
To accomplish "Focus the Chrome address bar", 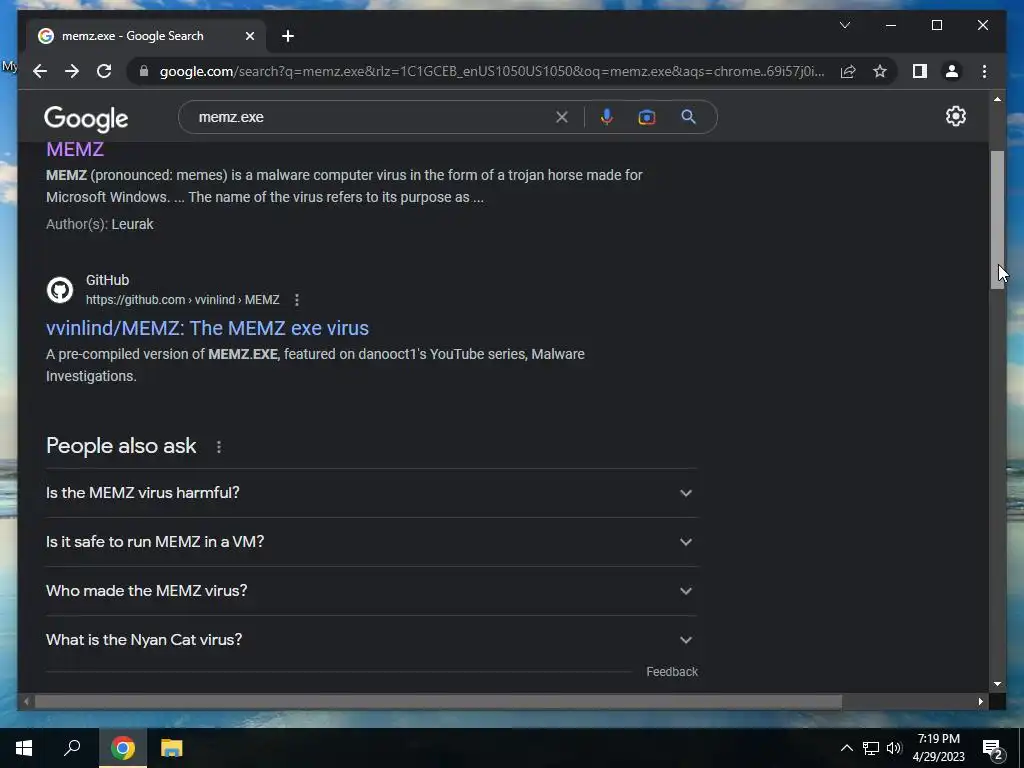I will [491, 71].
